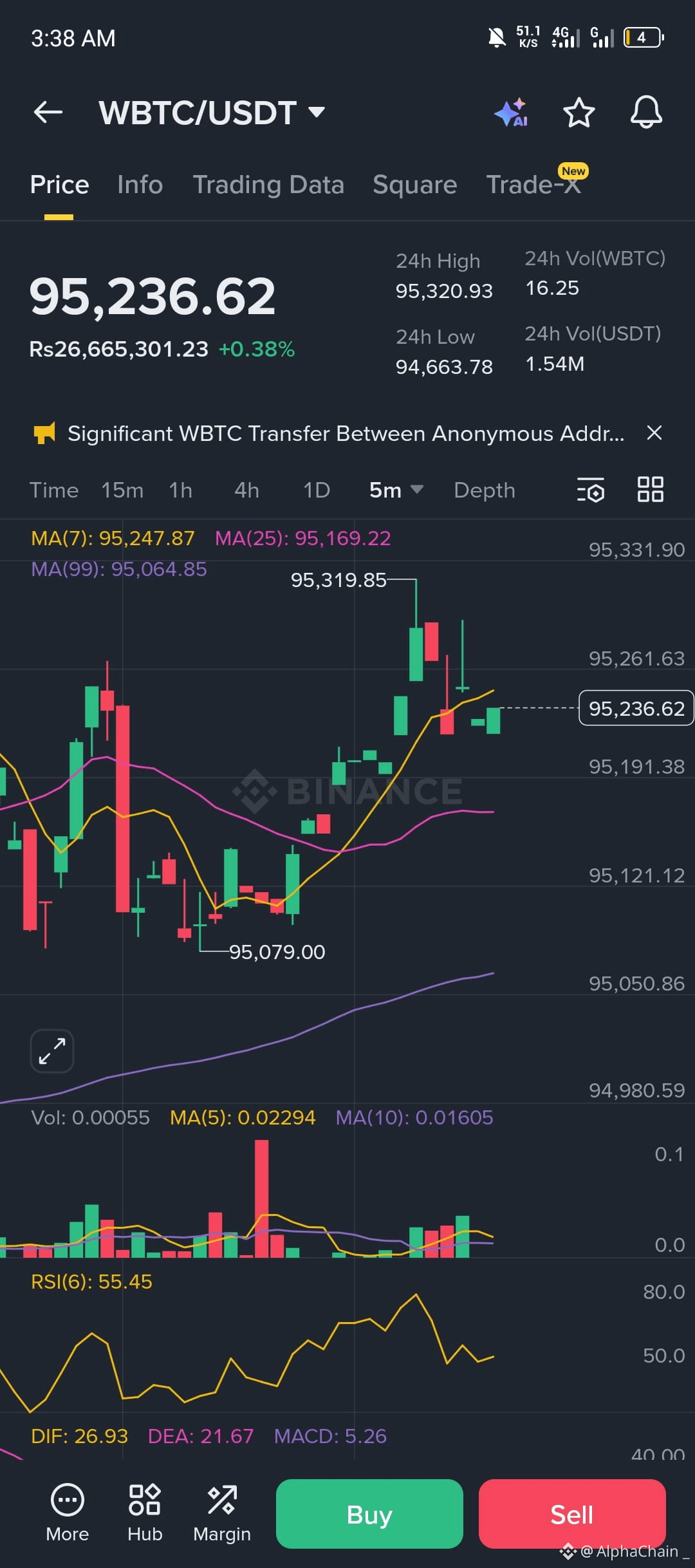Expand chart to fullscreen
This screenshot has height=1568, width=695.
coord(52,1051)
